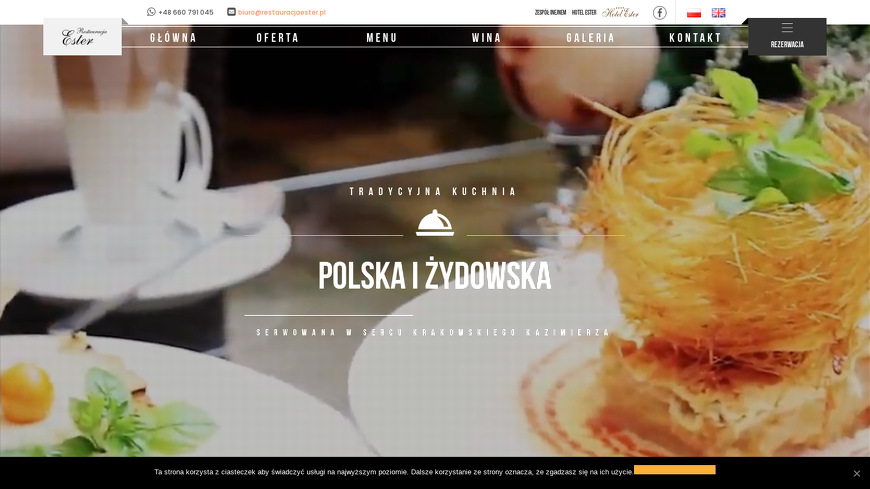Open the Rezerwacja hamburger menu
Image resolution: width=870 pixels, height=489 pixels.
coord(787,37)
